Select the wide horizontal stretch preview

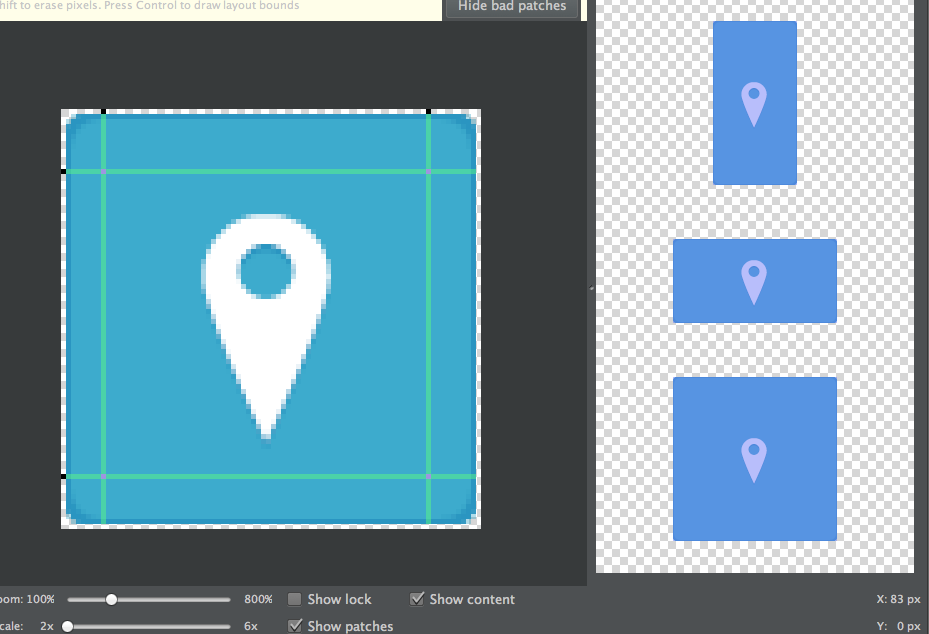click(755, 281)
